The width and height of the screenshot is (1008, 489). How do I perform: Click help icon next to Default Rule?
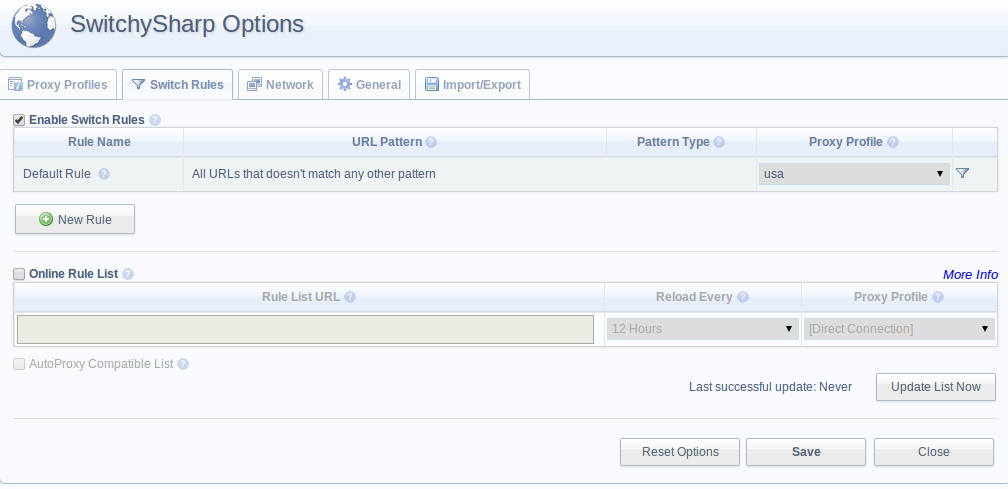pos(104,173)
